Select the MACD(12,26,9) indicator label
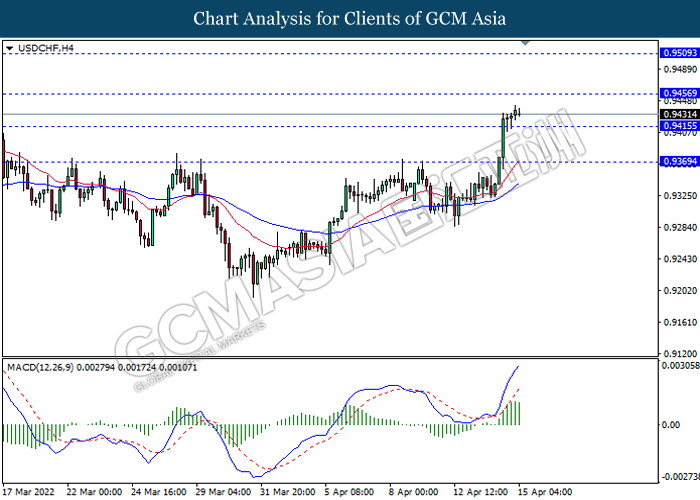 click(102, 367)
